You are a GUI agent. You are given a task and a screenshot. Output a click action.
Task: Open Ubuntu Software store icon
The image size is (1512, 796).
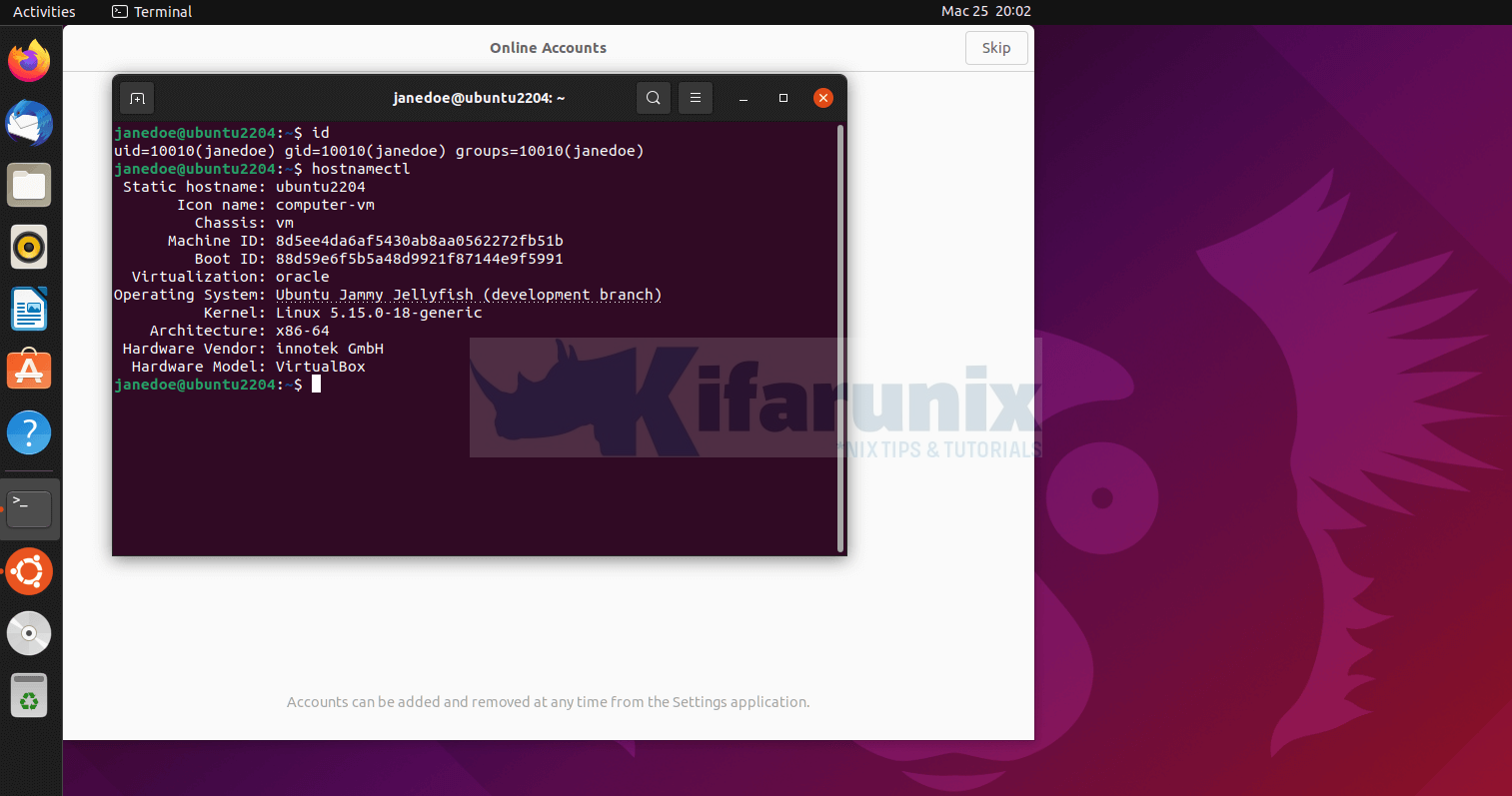[29, 371]
